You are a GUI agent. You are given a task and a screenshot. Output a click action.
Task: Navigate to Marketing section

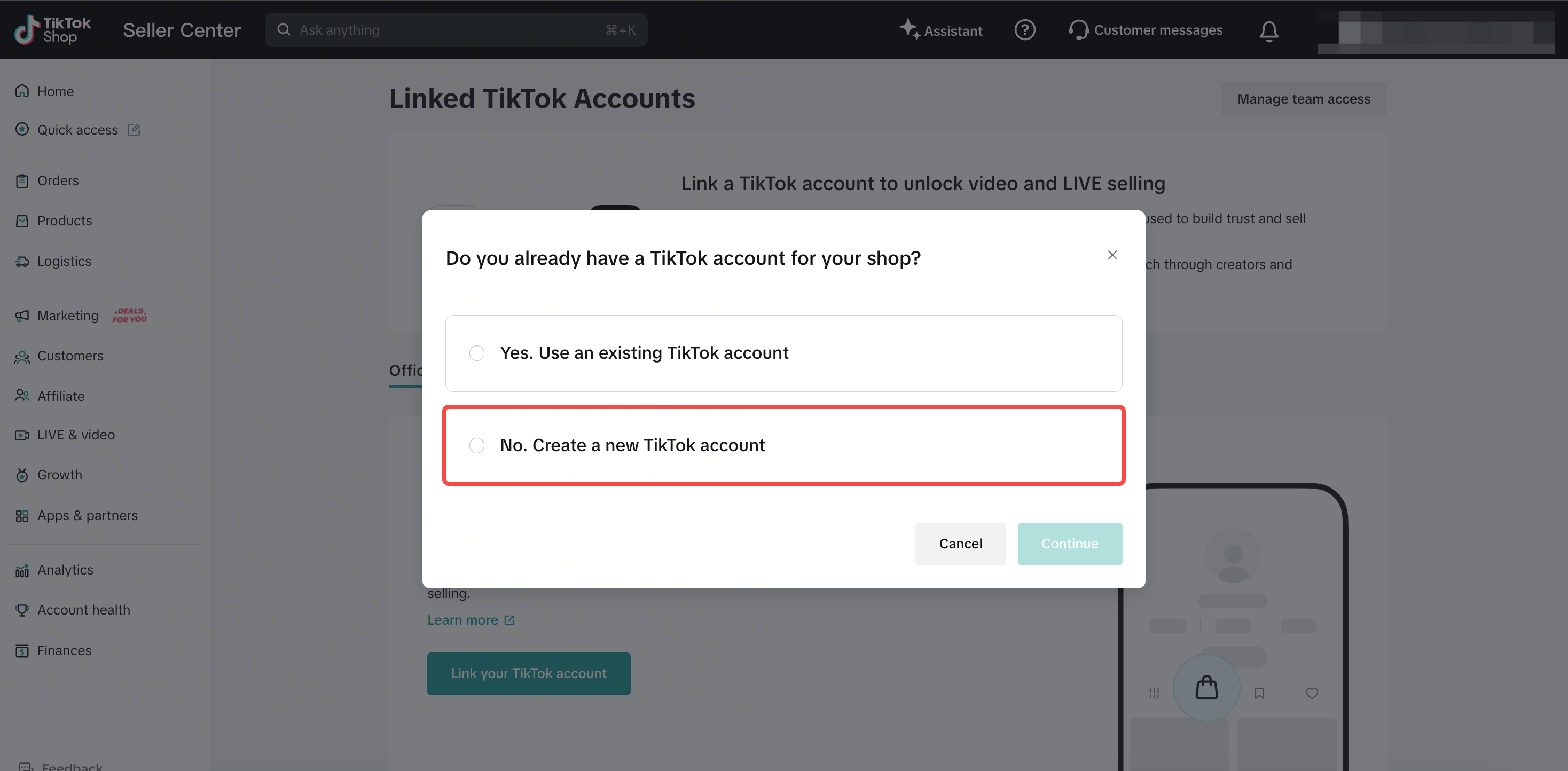click(x=68, y=316)
